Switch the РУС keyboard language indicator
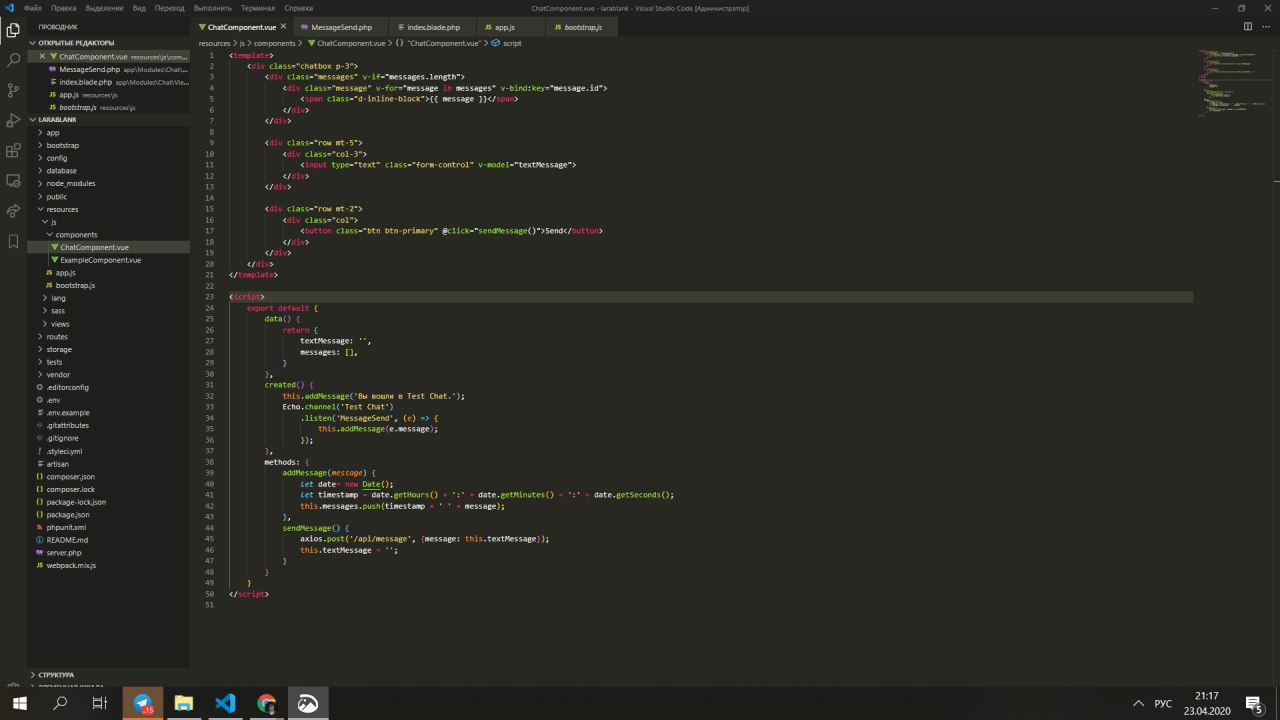Viewport: 1280px width, 720px height. point(1163,703)
